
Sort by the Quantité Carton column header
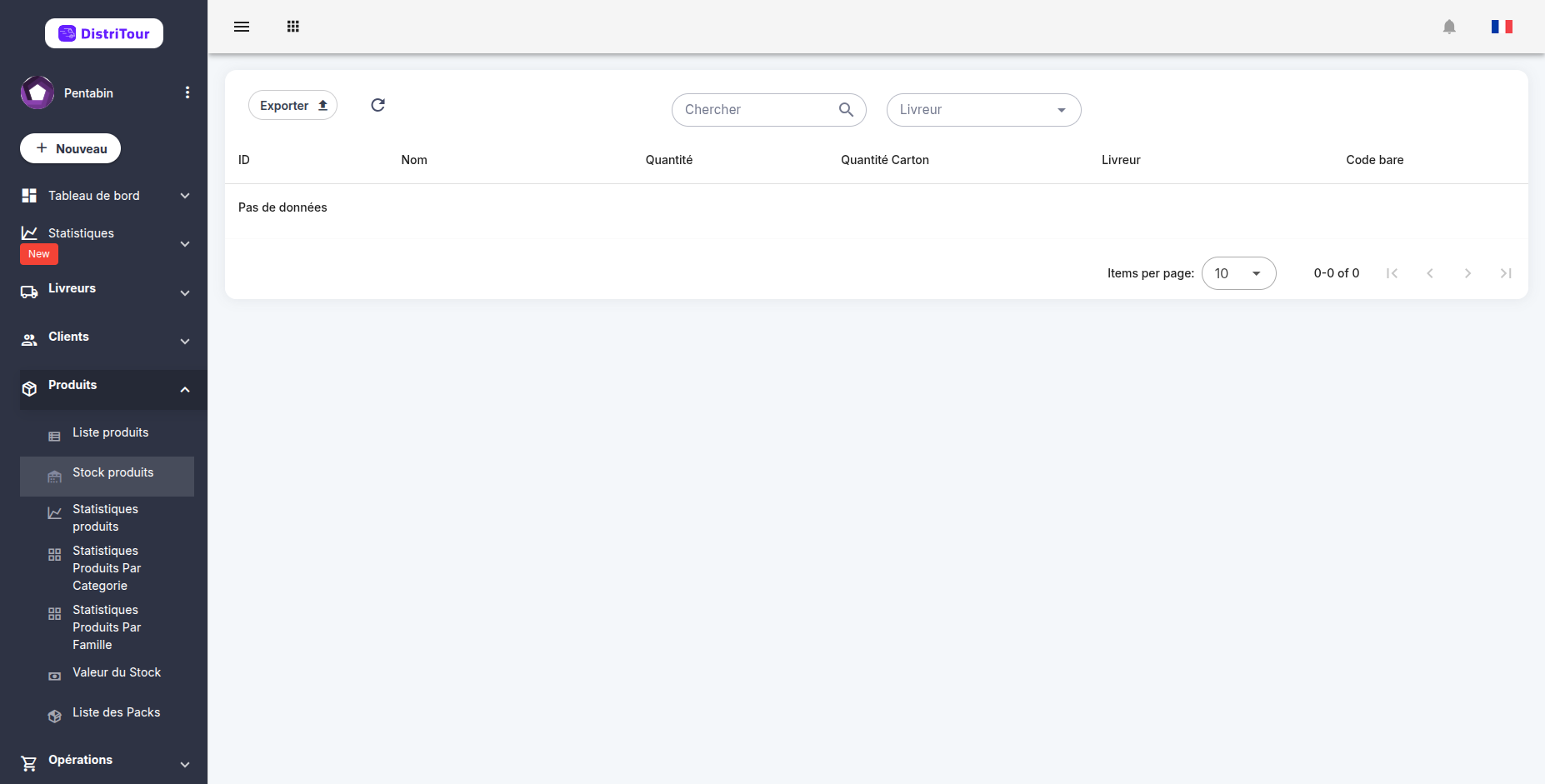884,160
